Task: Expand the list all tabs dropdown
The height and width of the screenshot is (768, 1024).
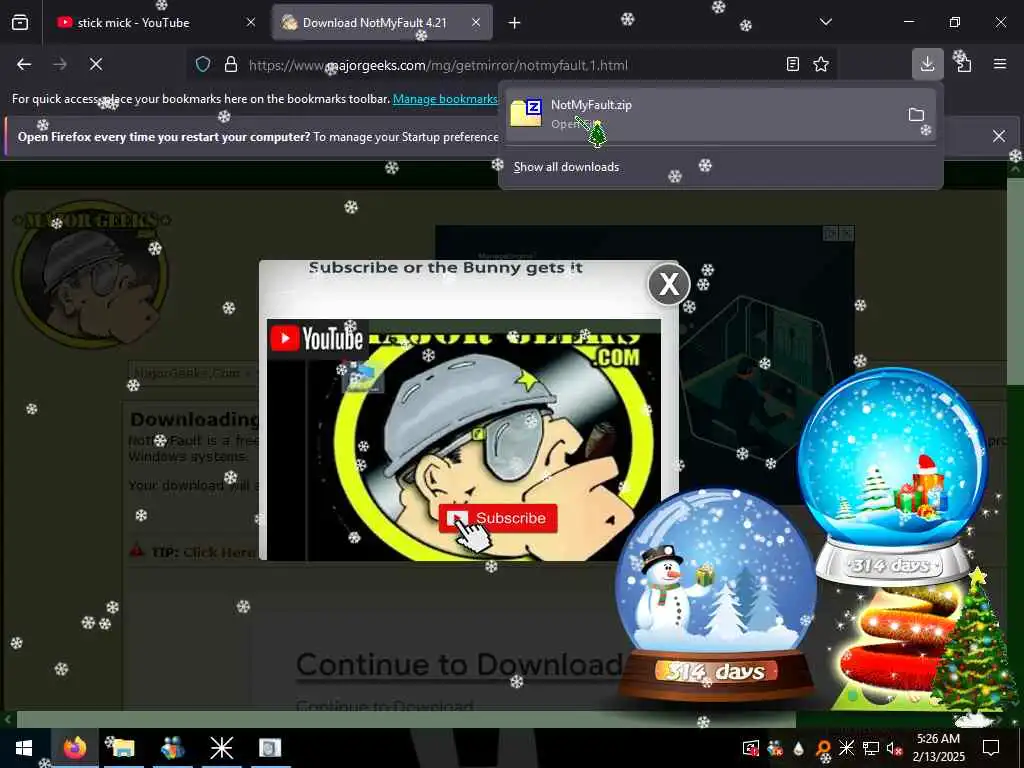Action: click(825, 22)
